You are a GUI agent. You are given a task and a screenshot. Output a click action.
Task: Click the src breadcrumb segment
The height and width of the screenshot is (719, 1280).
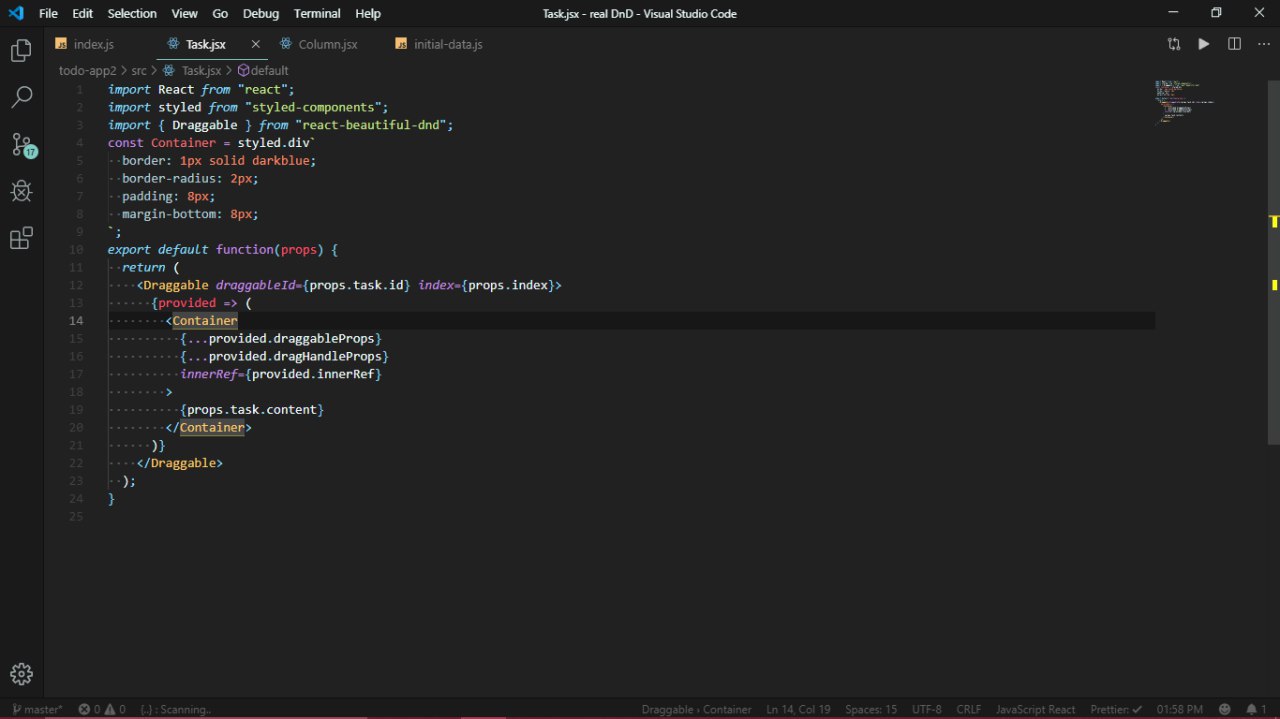pyautogui.click(x=139, y=70)
